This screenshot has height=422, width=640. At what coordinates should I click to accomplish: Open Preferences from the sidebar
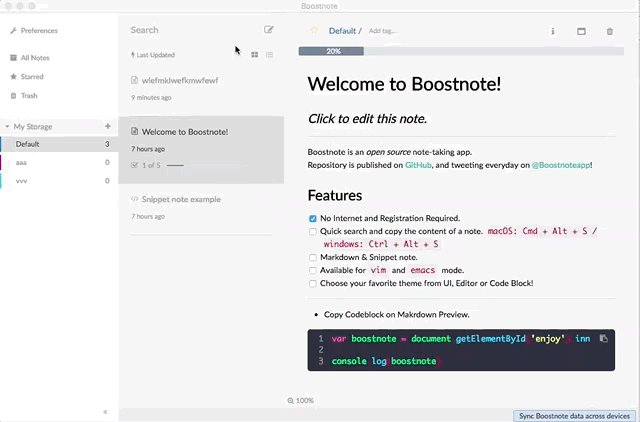(x=34, y=31)
